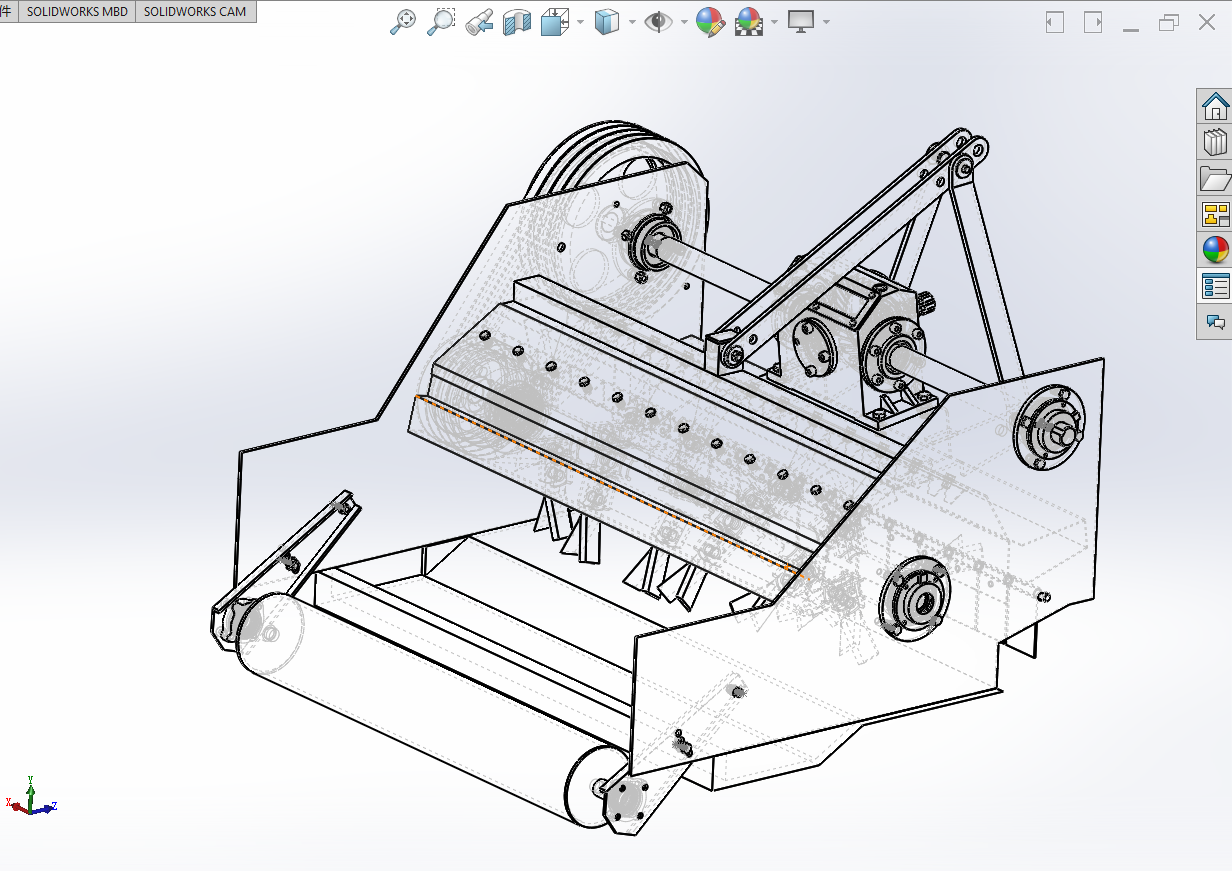Viewport: 1232px width, 871px height.
Task: Minimize the document window
Action: point(1131,29)
